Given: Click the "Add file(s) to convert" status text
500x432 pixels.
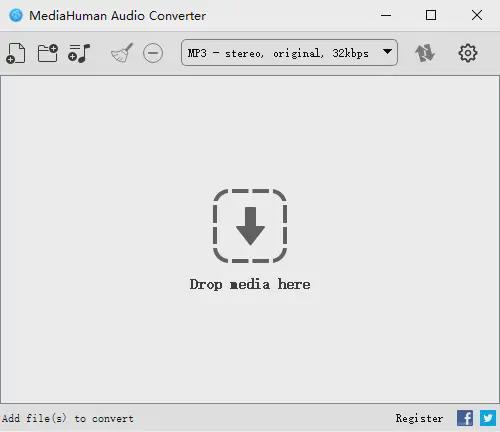Looking at the screenshot, I should pyautogui.click(x=68, y=418).
